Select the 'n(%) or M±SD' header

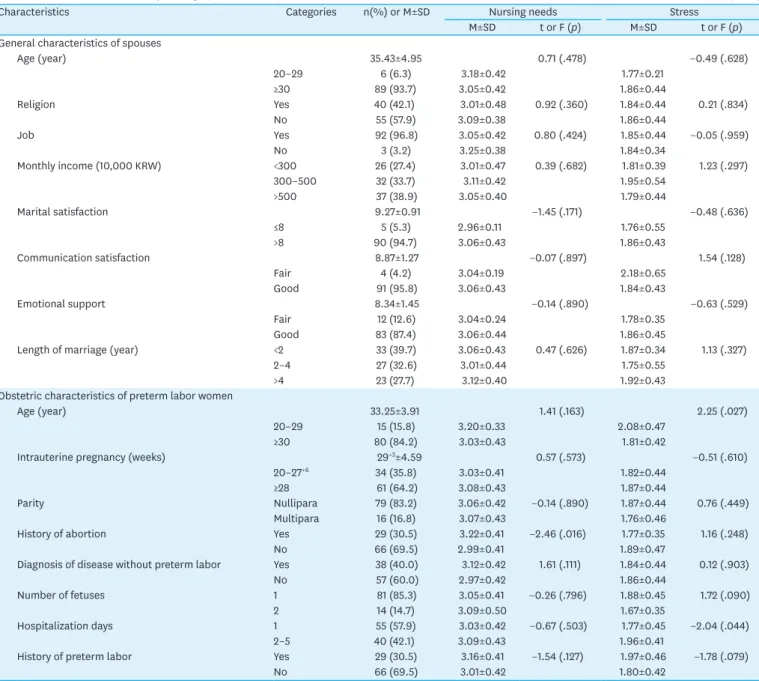(x=396, y=12)
